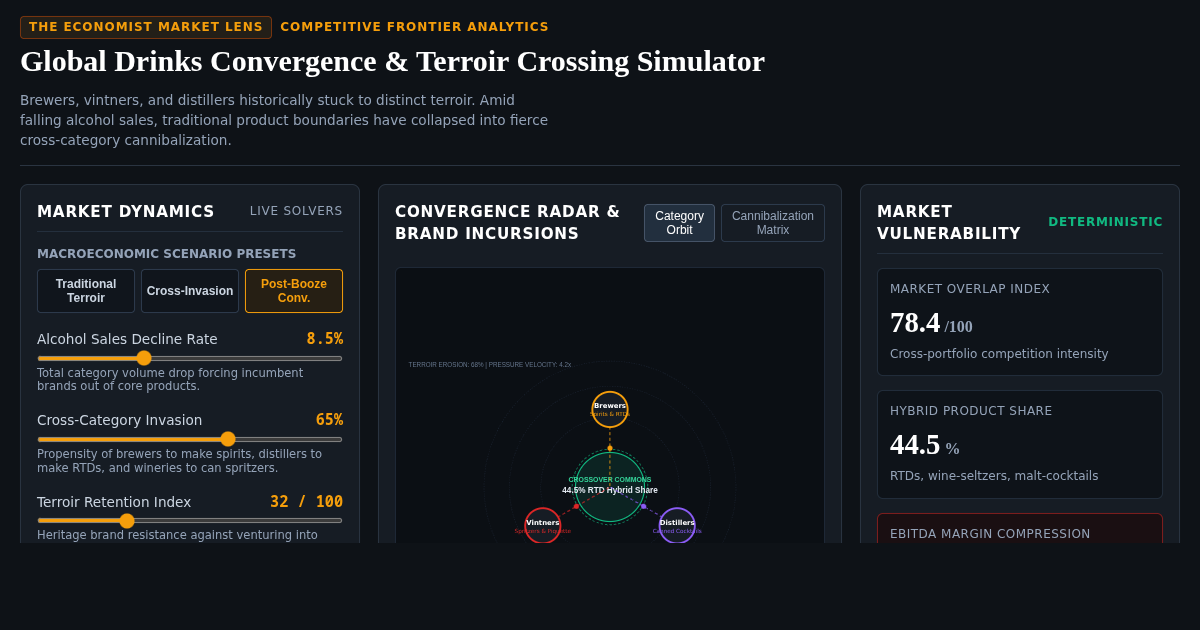
Task: Adjust the Cross-Category Invasion slider
Action: tap(190, 439)
